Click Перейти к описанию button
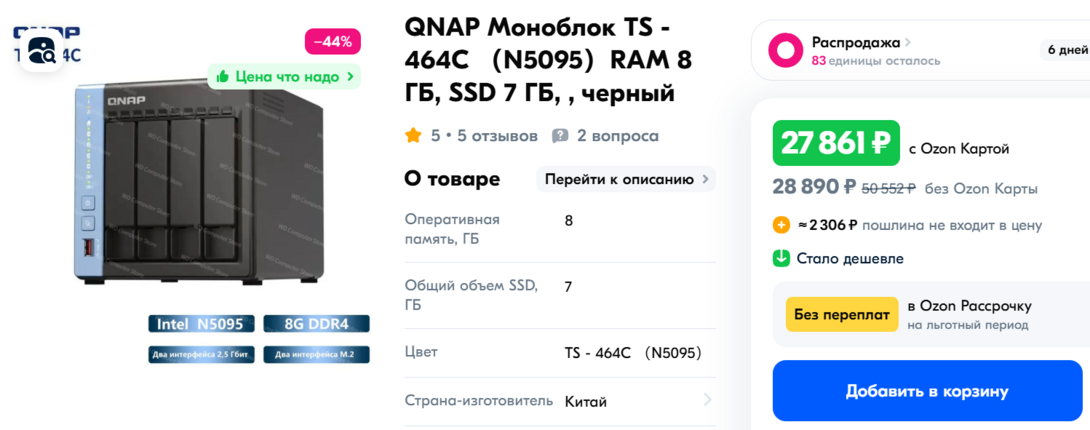 pos(626,179)
